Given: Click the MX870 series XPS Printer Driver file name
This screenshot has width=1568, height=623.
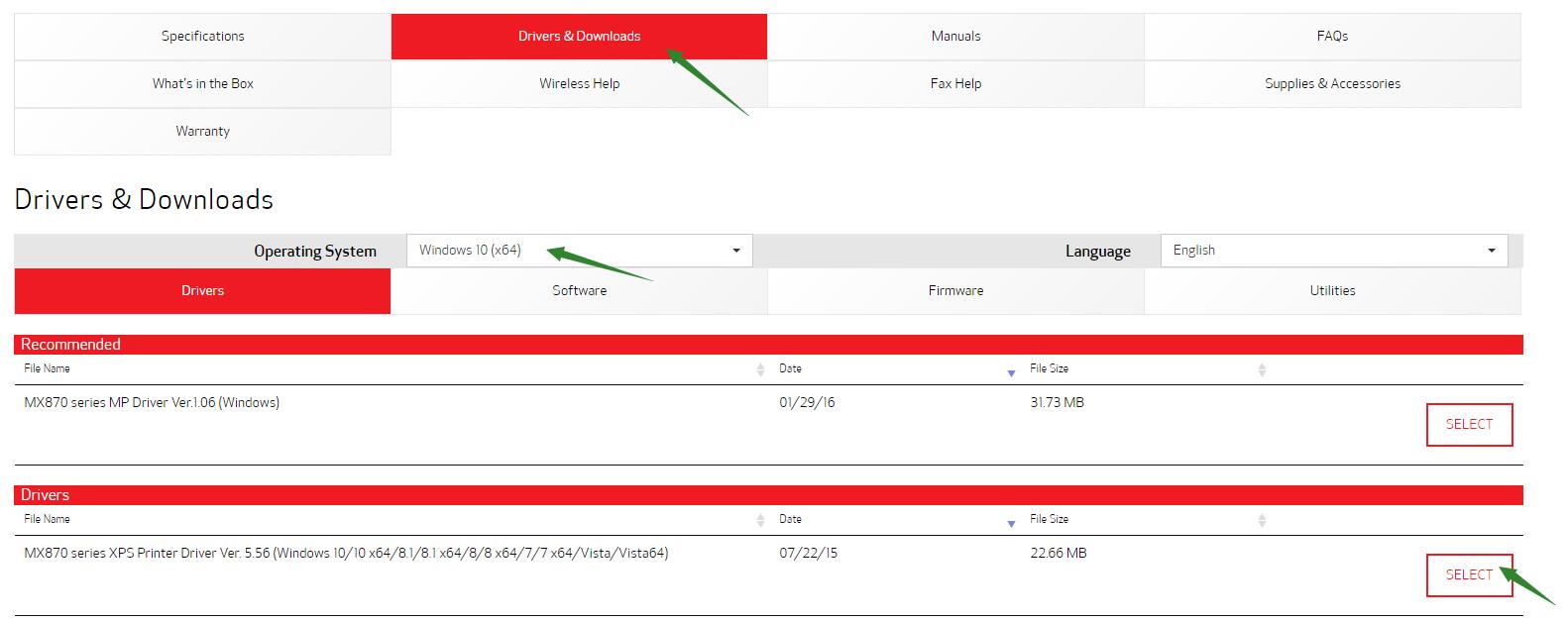Looking at the screenshot, I should 346,554.
